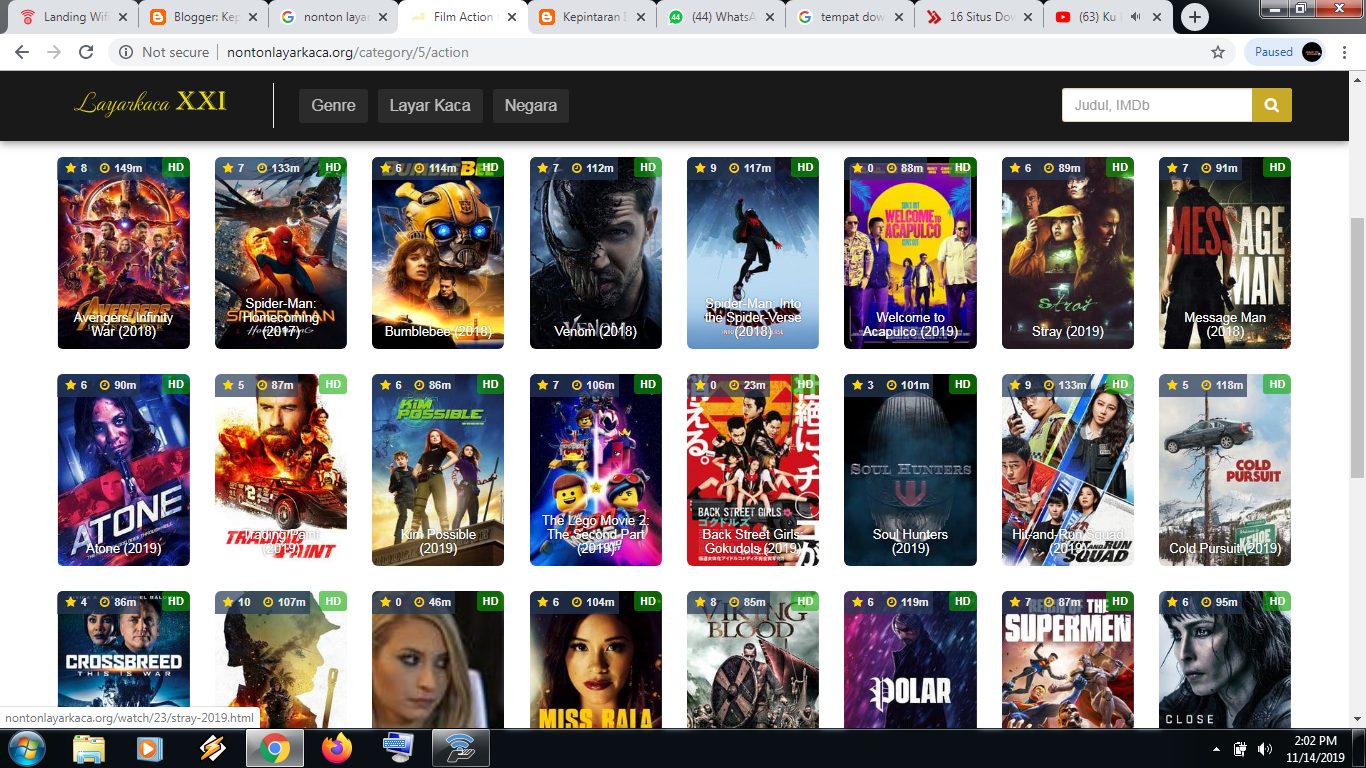The image size is (1366, 768).
Task: Open a new tab with plus button
Action: (x=1194, y=17)
